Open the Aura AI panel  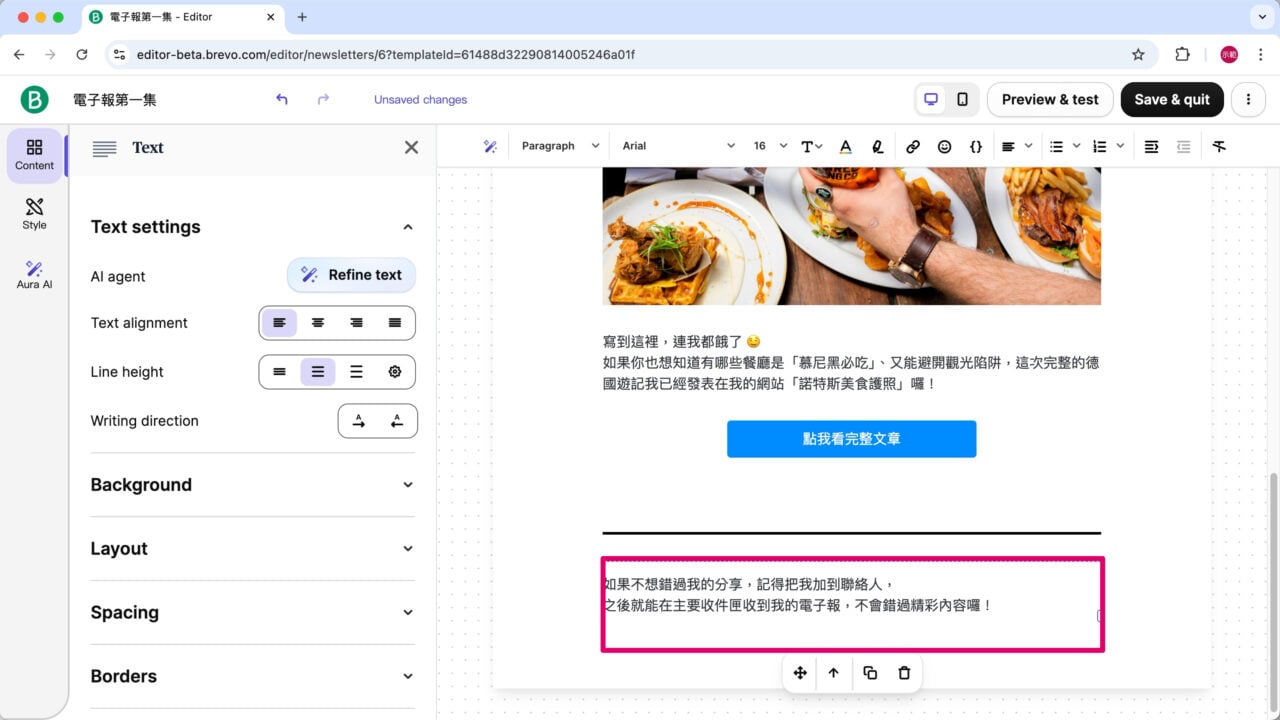(x=34, y=274)
